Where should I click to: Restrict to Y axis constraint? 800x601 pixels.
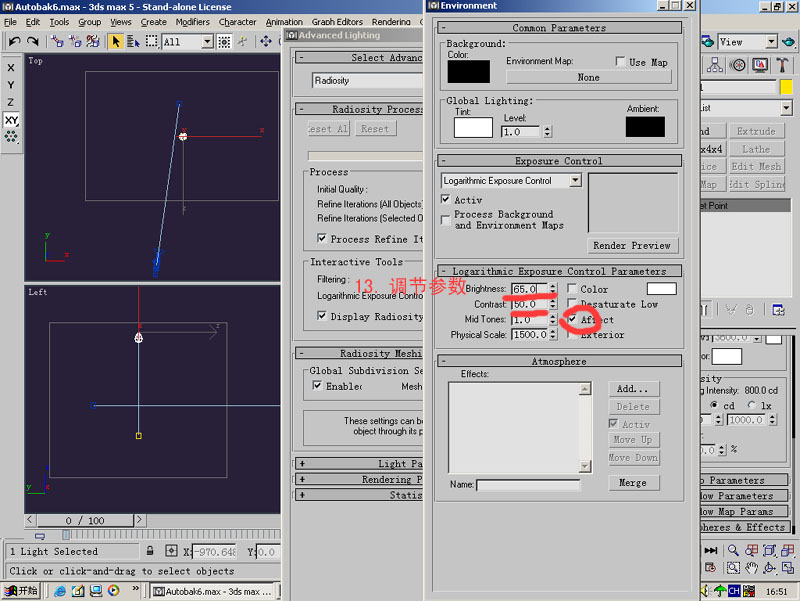[11, 85]
